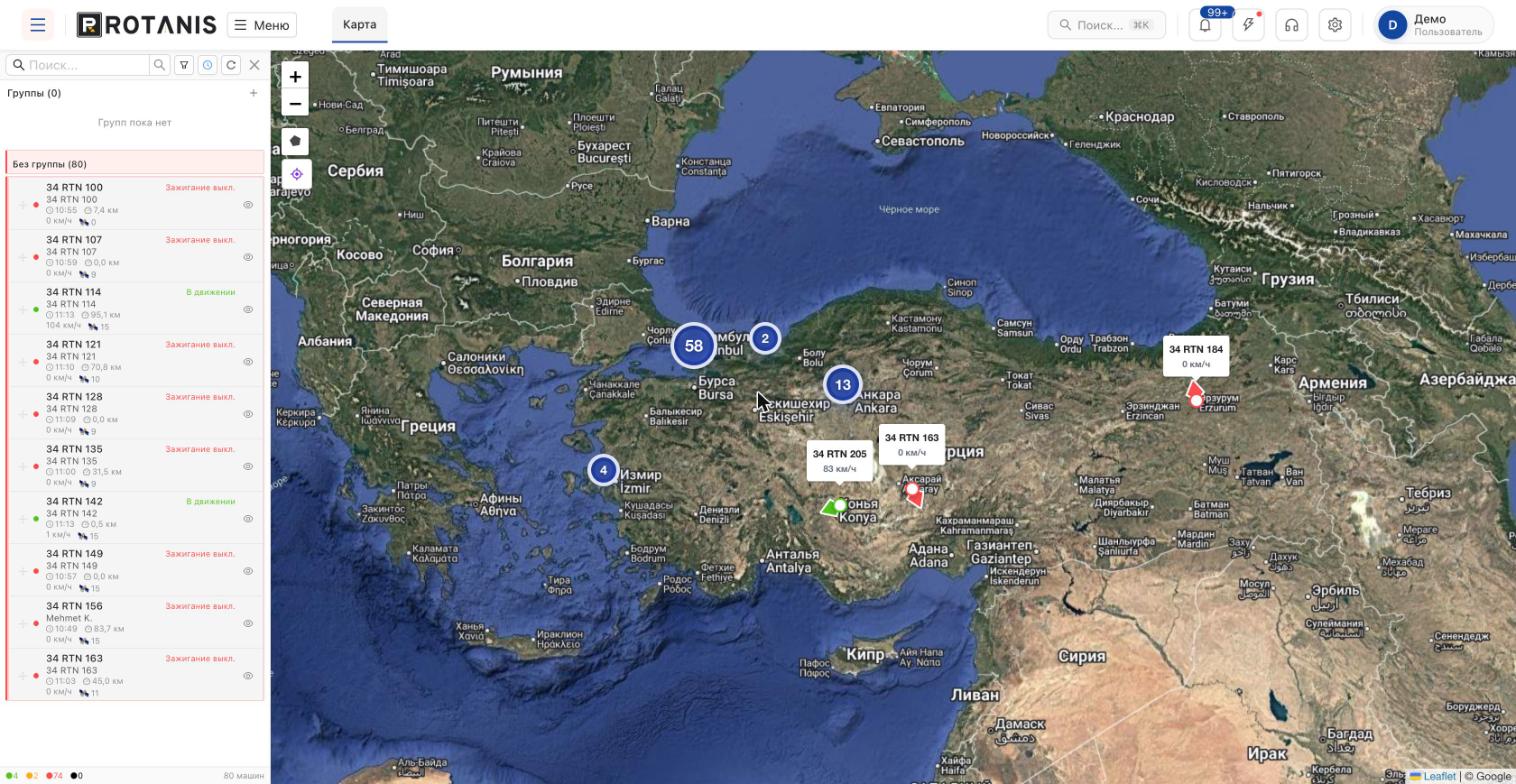
Task: Close the vehicle list panel
Action: (254, 65)
